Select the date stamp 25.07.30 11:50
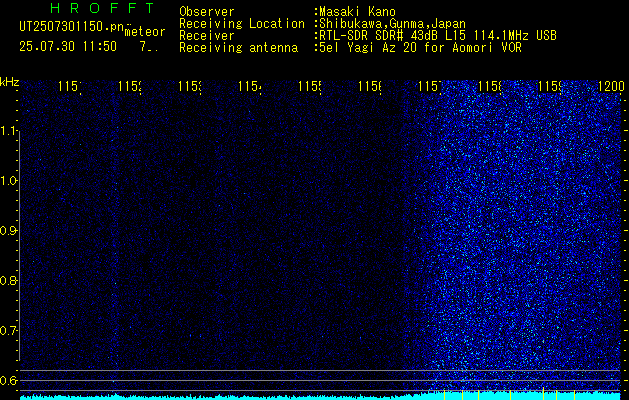Viewport: 629px width, 400px height. point(68,47)
